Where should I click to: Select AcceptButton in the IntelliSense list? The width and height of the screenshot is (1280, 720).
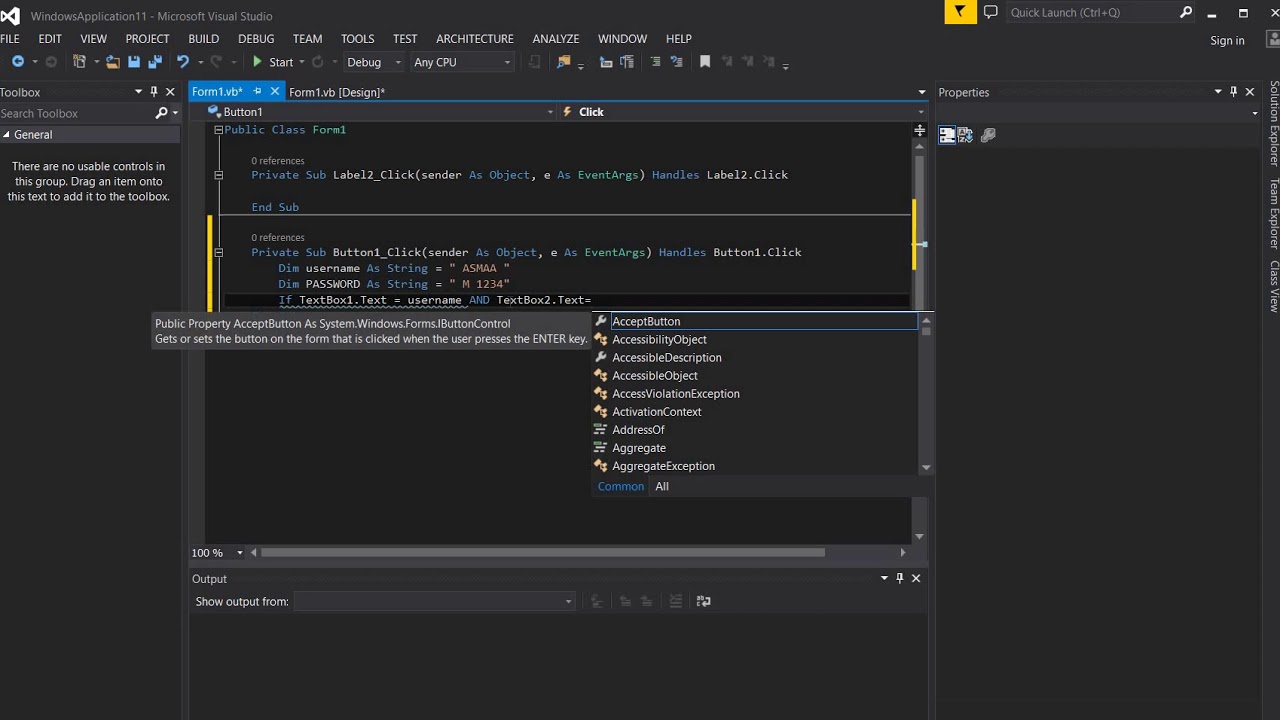coord(755,321)
